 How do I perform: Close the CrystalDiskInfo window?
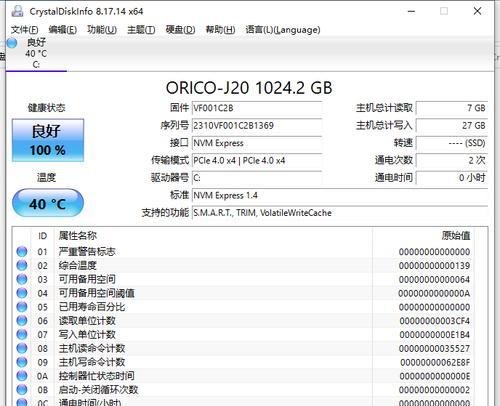click(477, 11)
